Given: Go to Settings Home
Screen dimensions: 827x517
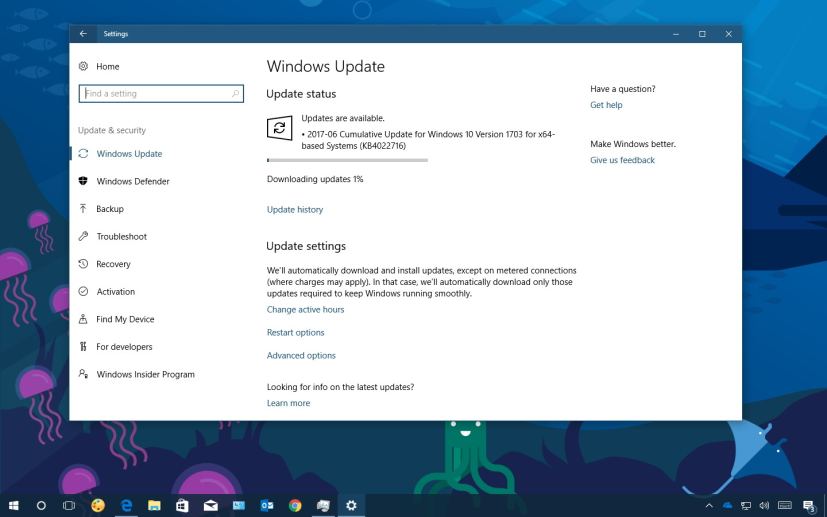Looking at the screenshot, I should coord(108,66).
